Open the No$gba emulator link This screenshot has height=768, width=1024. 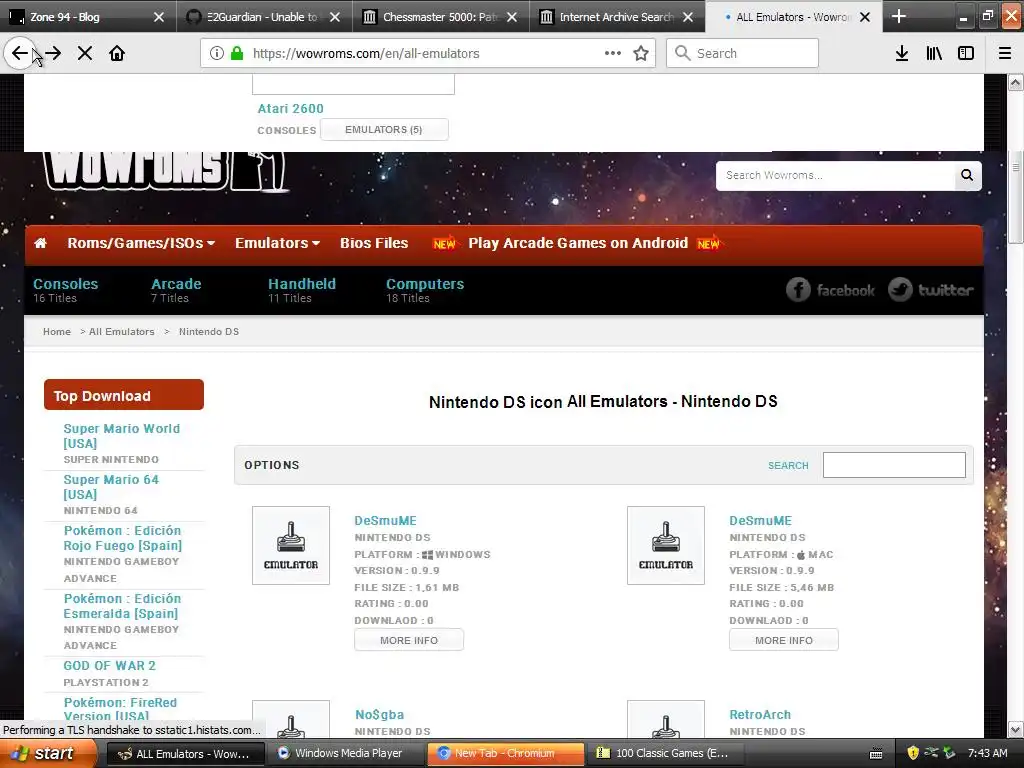379,714
